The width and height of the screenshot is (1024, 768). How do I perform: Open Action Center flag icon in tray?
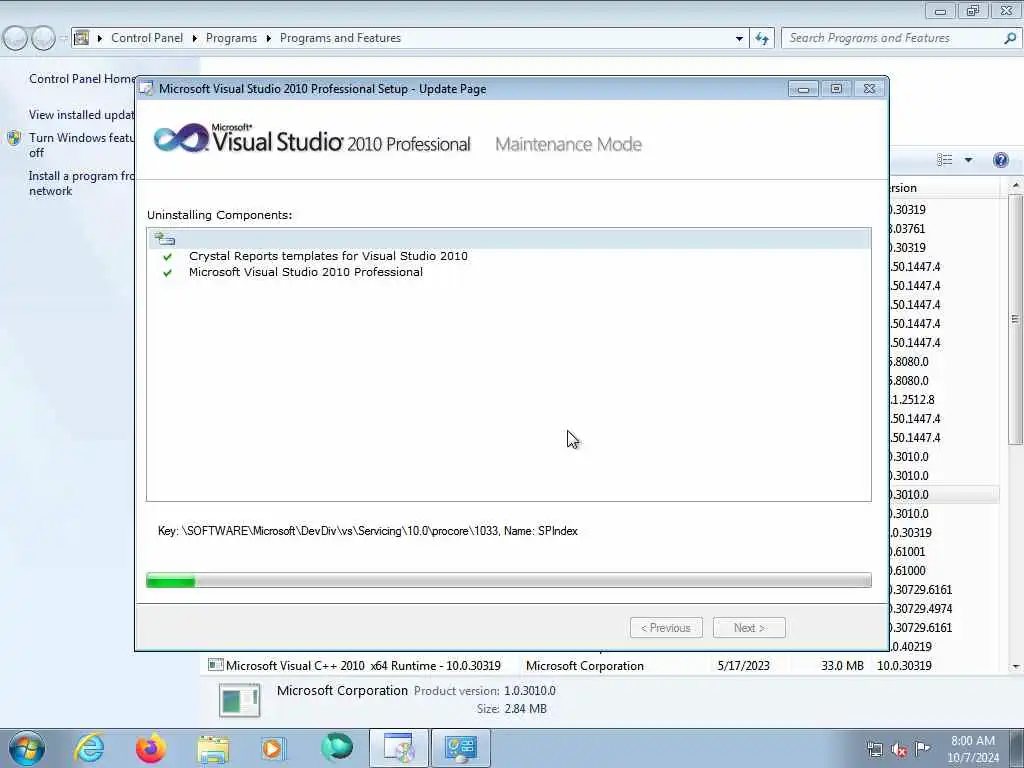tap(922, 748)
